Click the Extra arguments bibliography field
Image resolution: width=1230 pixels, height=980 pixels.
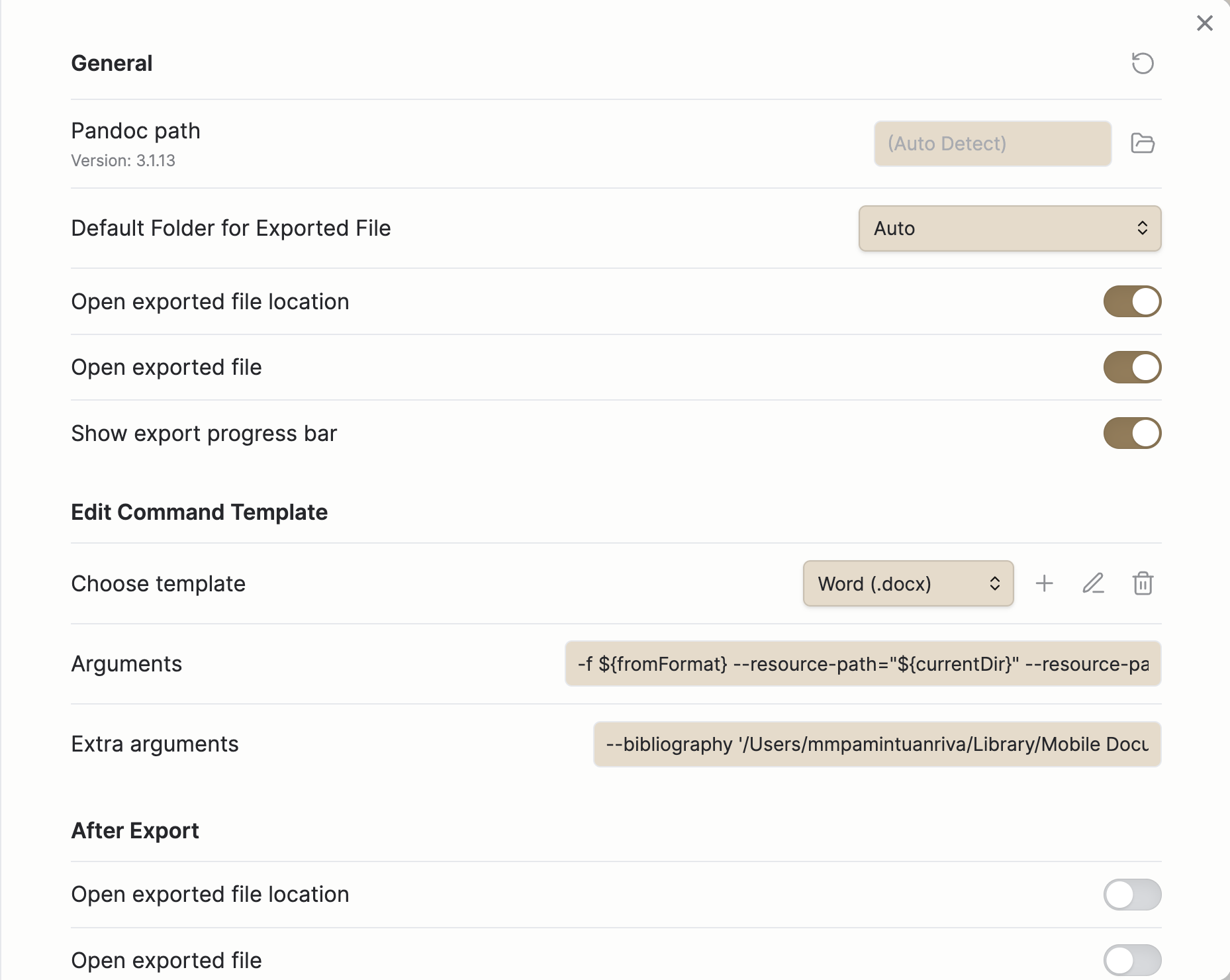click(877, 744)
